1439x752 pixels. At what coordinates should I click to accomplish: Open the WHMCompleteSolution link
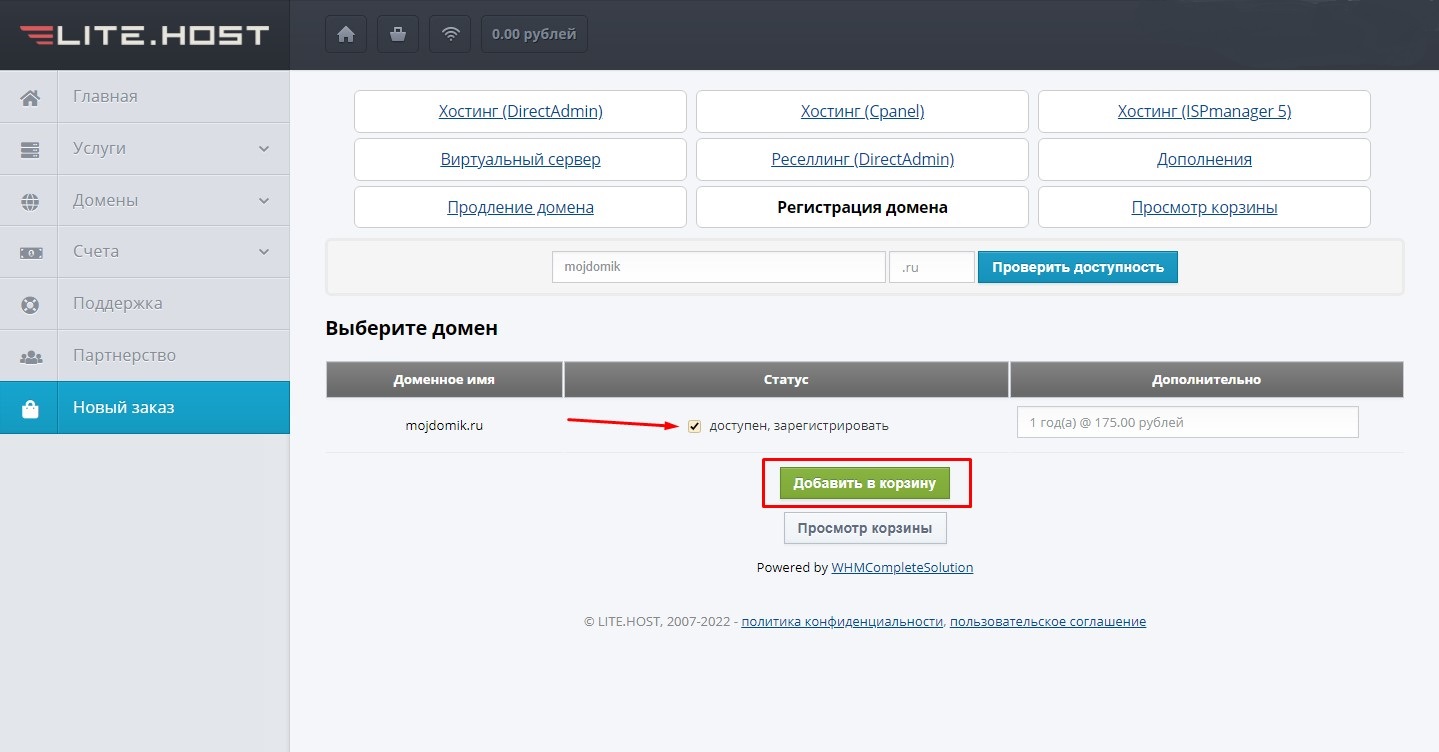pyautogui.click(x=902, y=567)
